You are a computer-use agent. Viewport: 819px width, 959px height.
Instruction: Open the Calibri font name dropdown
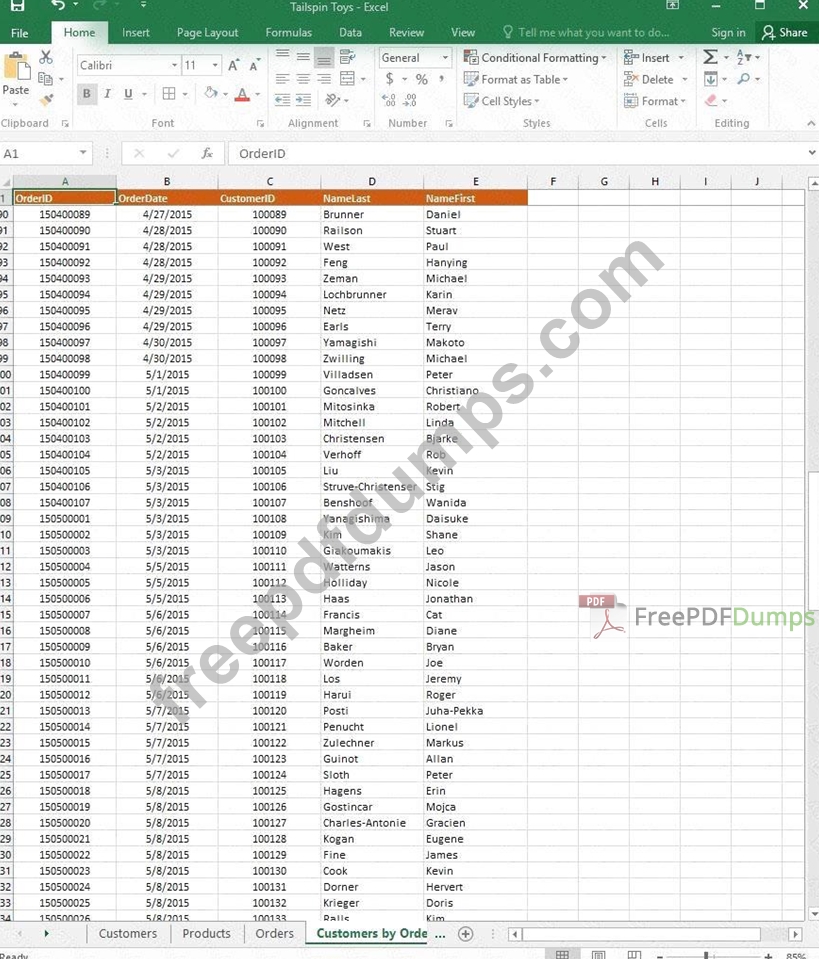[174, 65]
